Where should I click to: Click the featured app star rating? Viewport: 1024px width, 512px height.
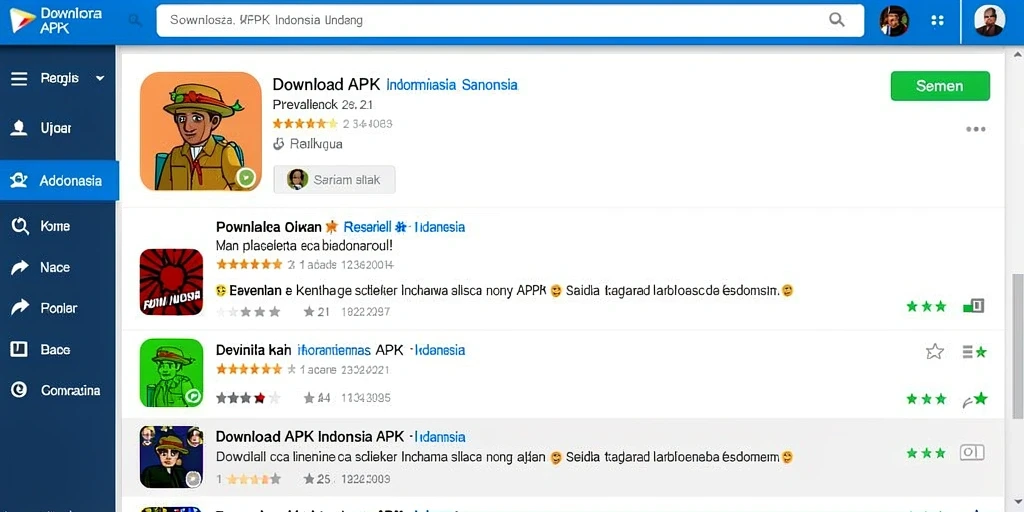point(305,123)
